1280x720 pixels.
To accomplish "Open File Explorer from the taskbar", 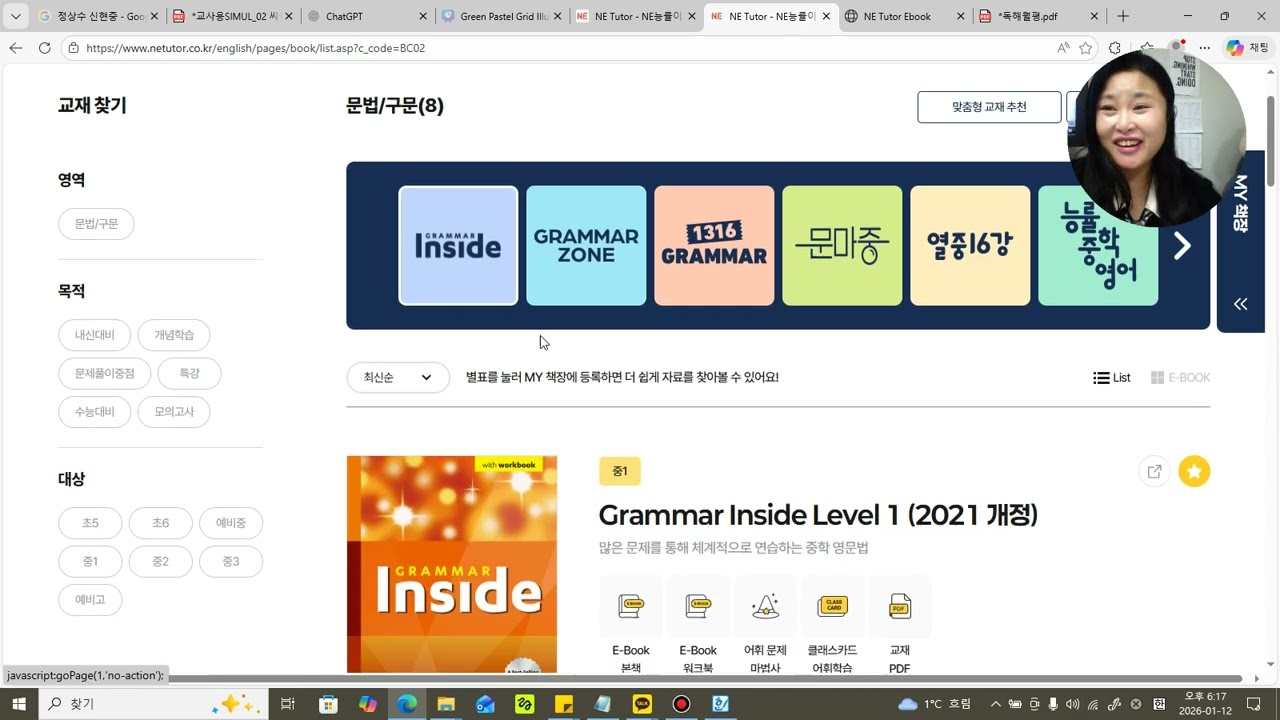I will pos(446,704).
